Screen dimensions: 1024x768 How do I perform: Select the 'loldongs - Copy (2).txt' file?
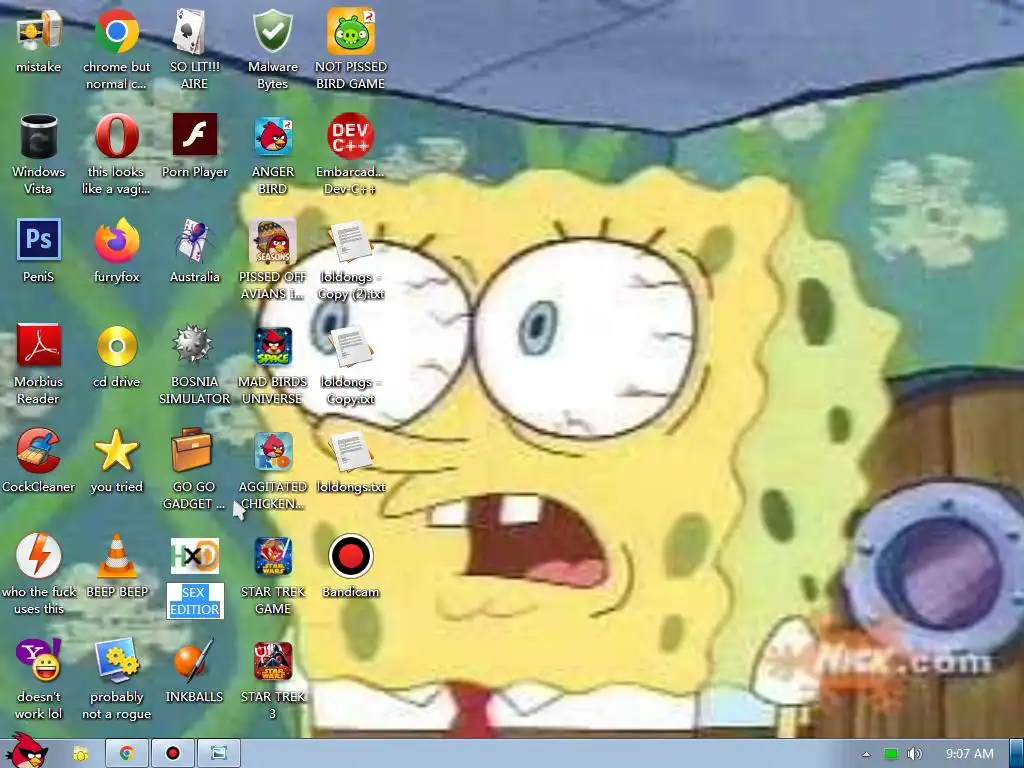[x=351, y=259]
